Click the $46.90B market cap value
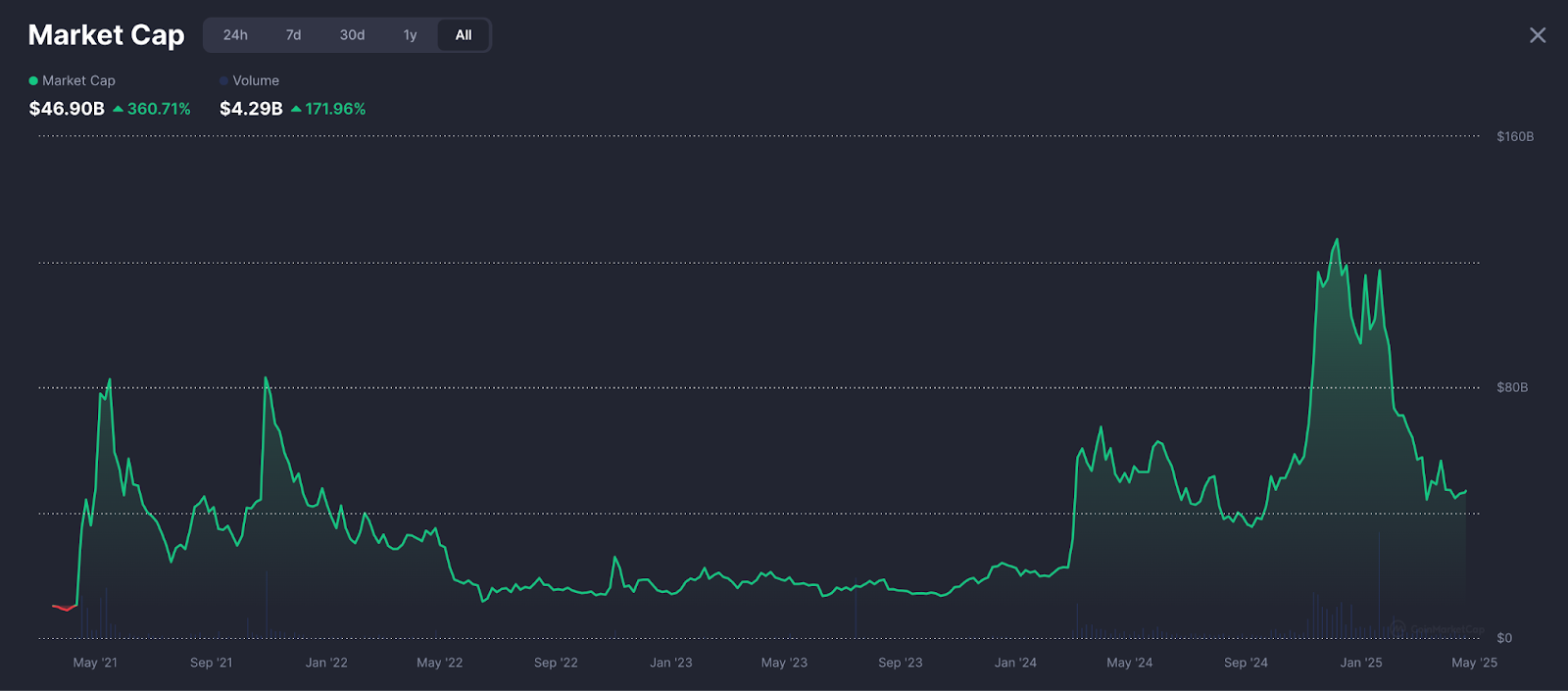 coord(67,109)
